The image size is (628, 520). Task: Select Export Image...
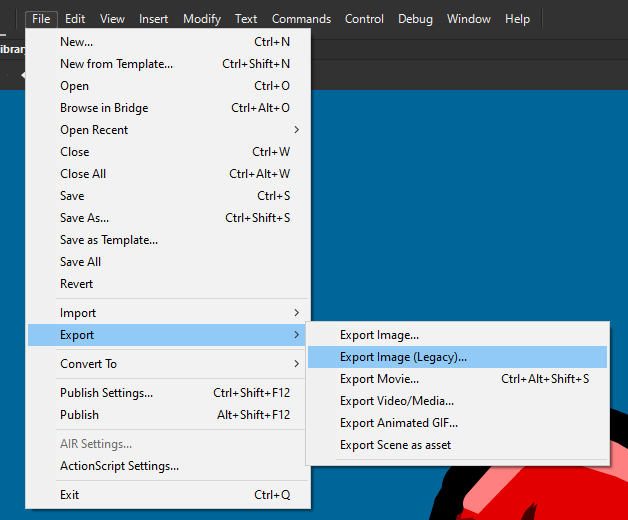(457, 335)
